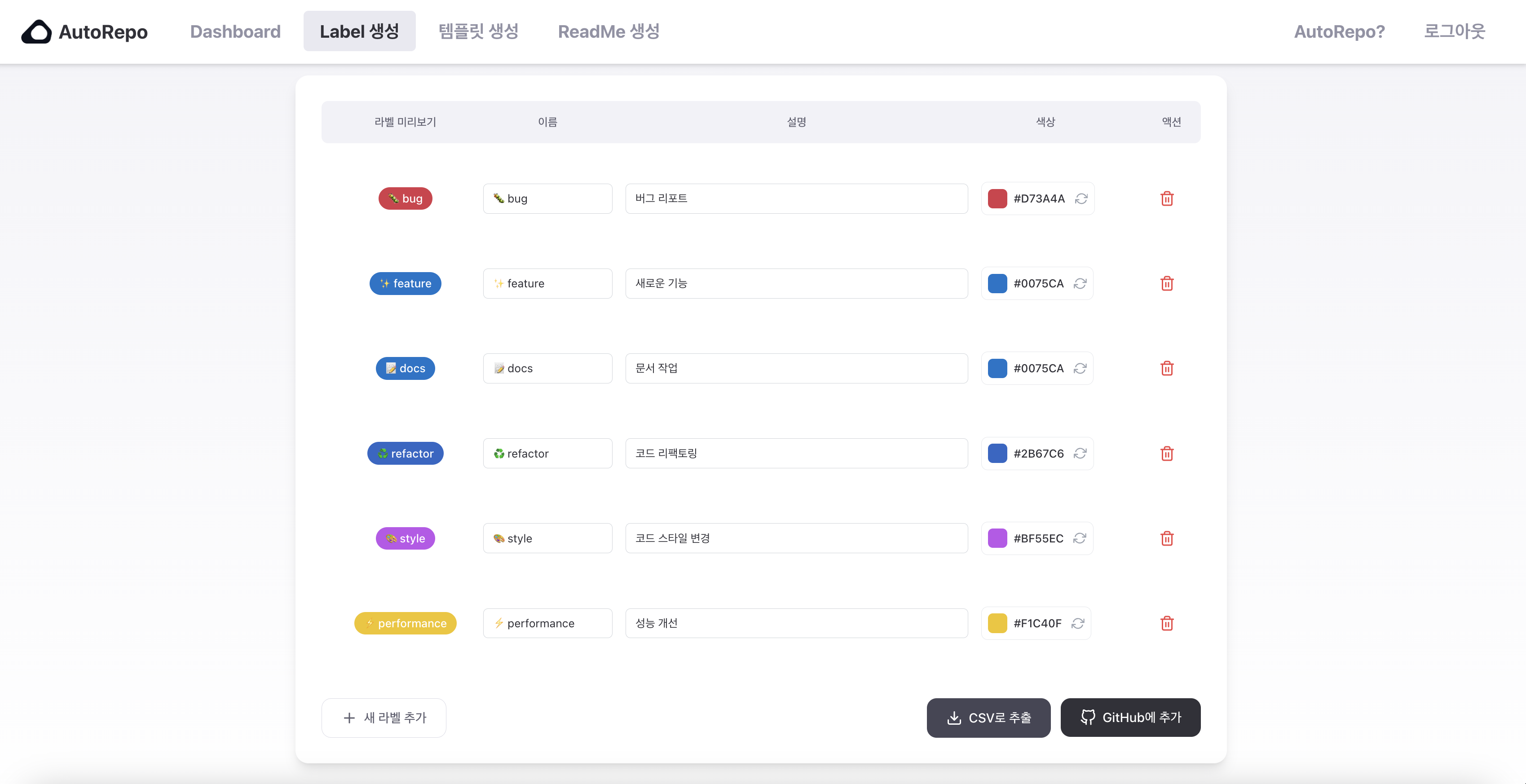Remove the docs label via trash icon
This screenshot has height=784, width=1526.
pos(1166,368)
